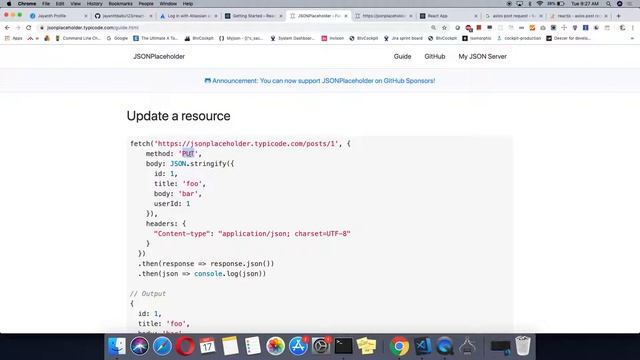
Task: Click the JSONPlaceholder site logo
Action: (159, 56)
